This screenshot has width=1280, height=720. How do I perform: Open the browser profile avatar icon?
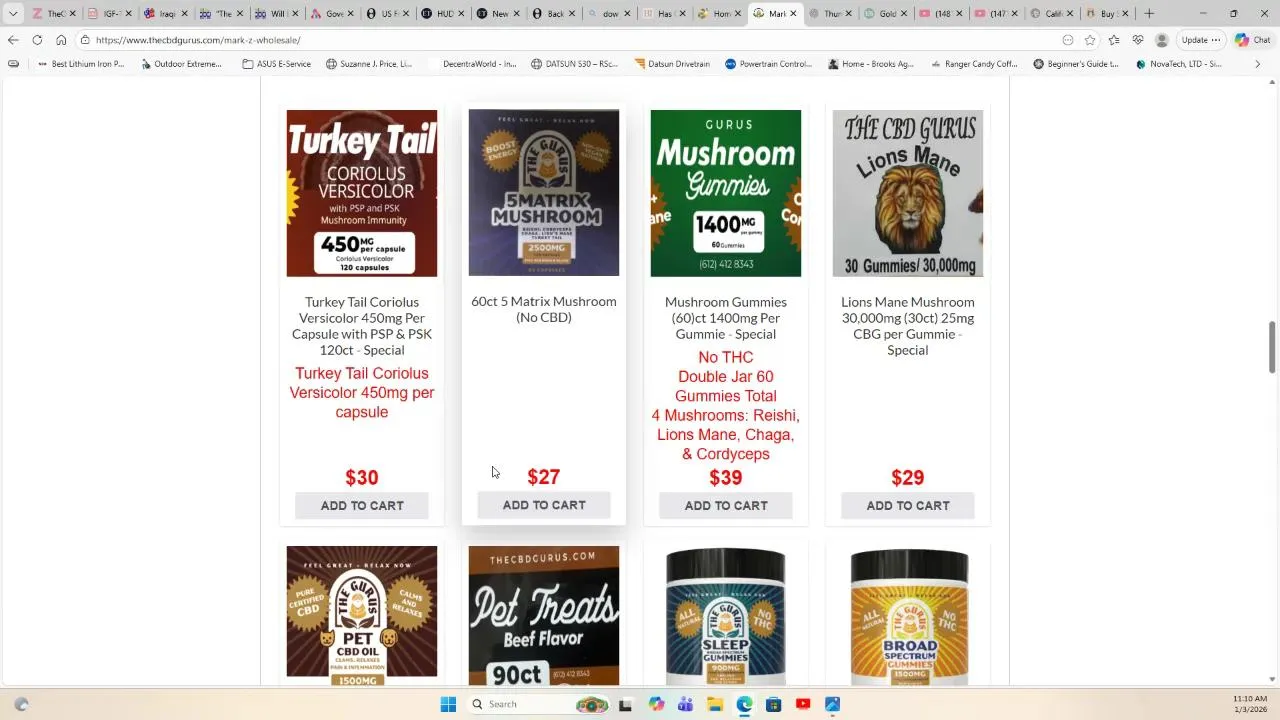click(1161, 40)
